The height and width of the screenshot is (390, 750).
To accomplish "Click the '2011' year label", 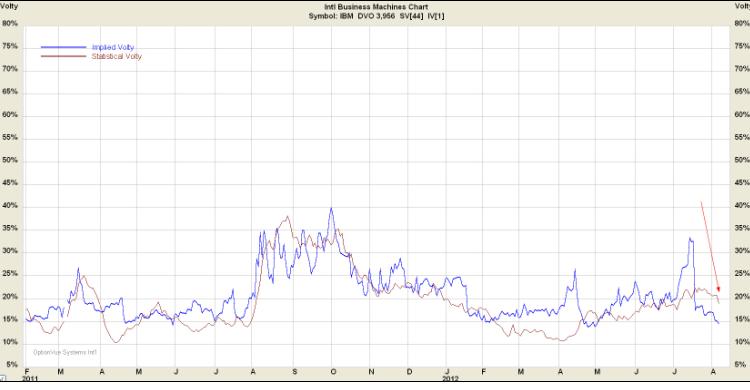I will [x=30, y=379].
